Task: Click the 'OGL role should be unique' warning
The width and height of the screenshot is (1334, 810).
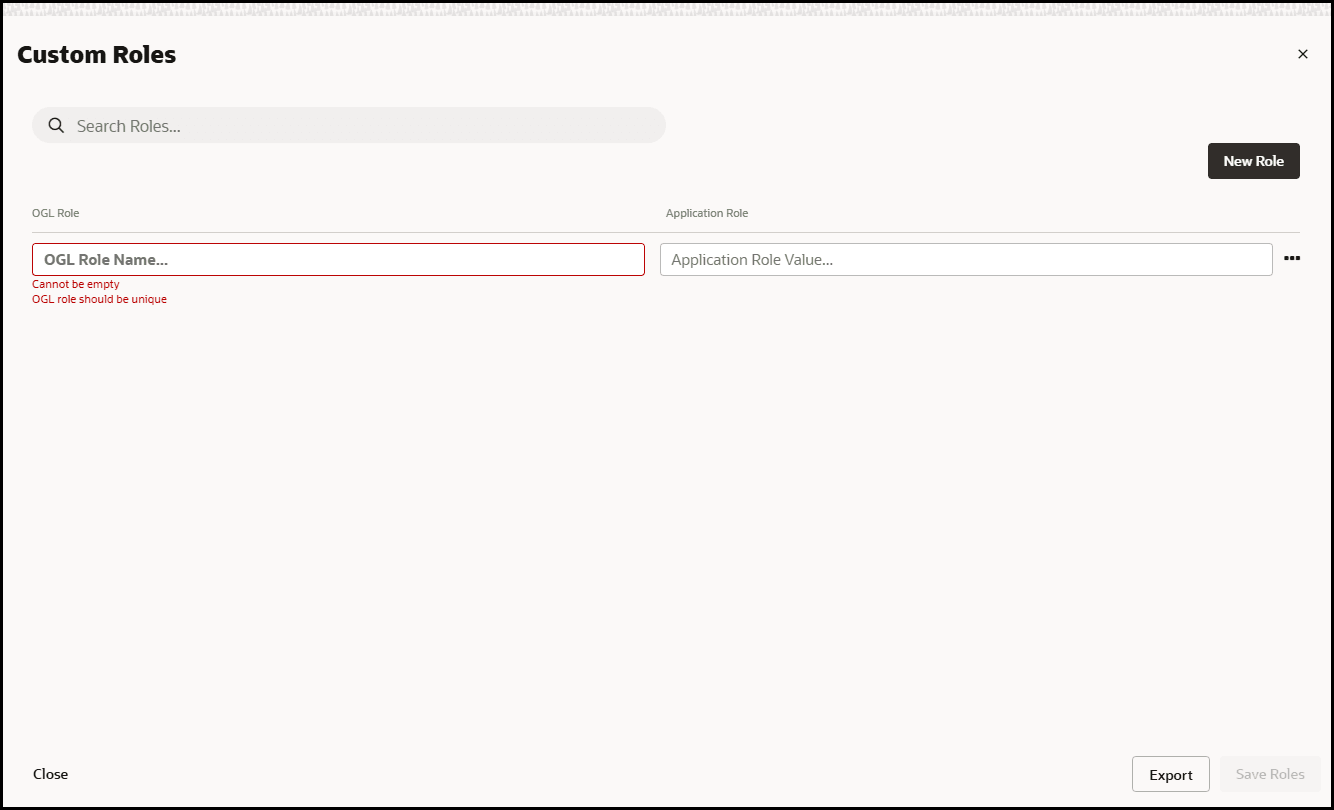Action: click(99, 299)
